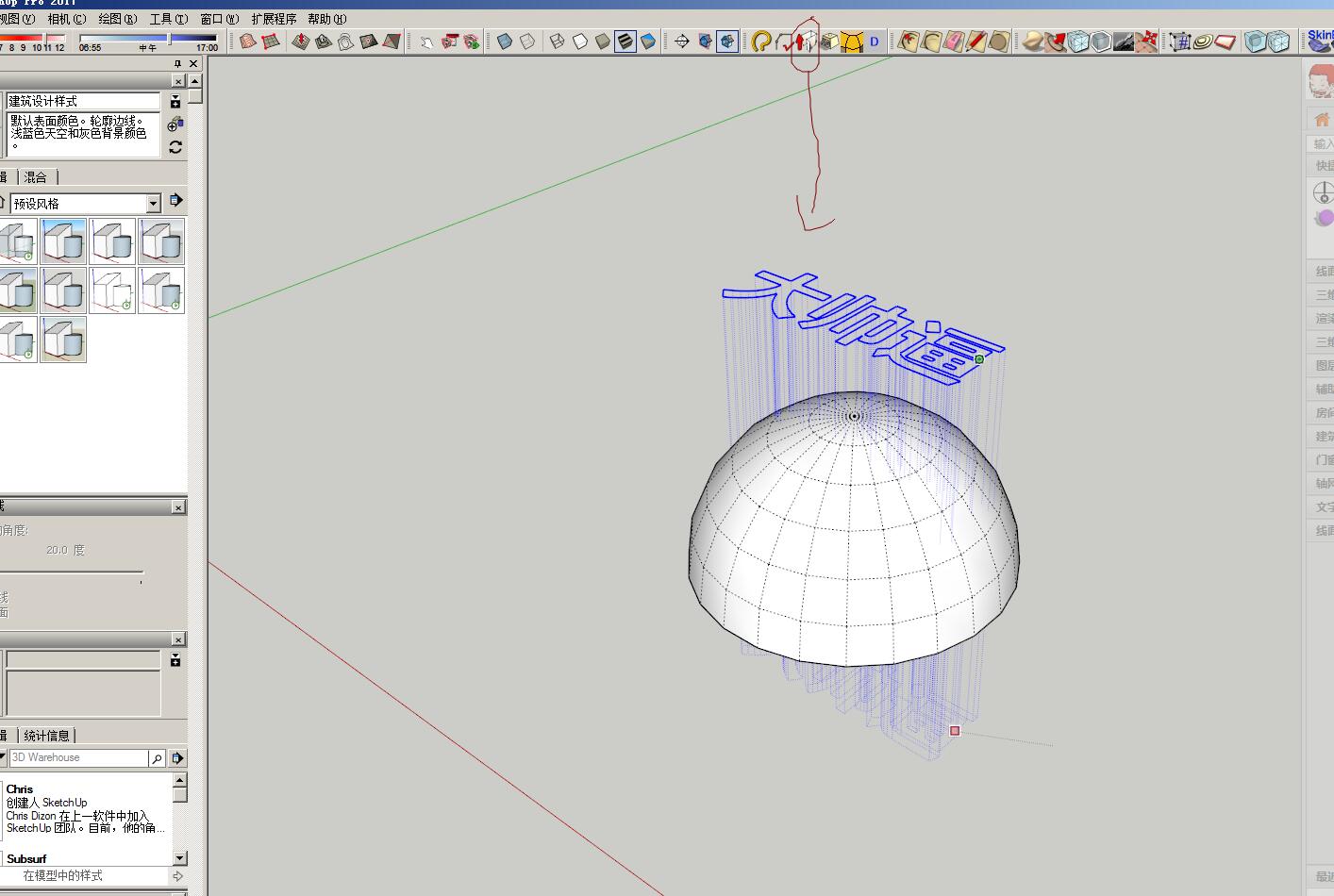The height and width of the screenshot is (896, 1334).
Task: Open the 帮助 (Help) menu
Action: pos(326,19)
